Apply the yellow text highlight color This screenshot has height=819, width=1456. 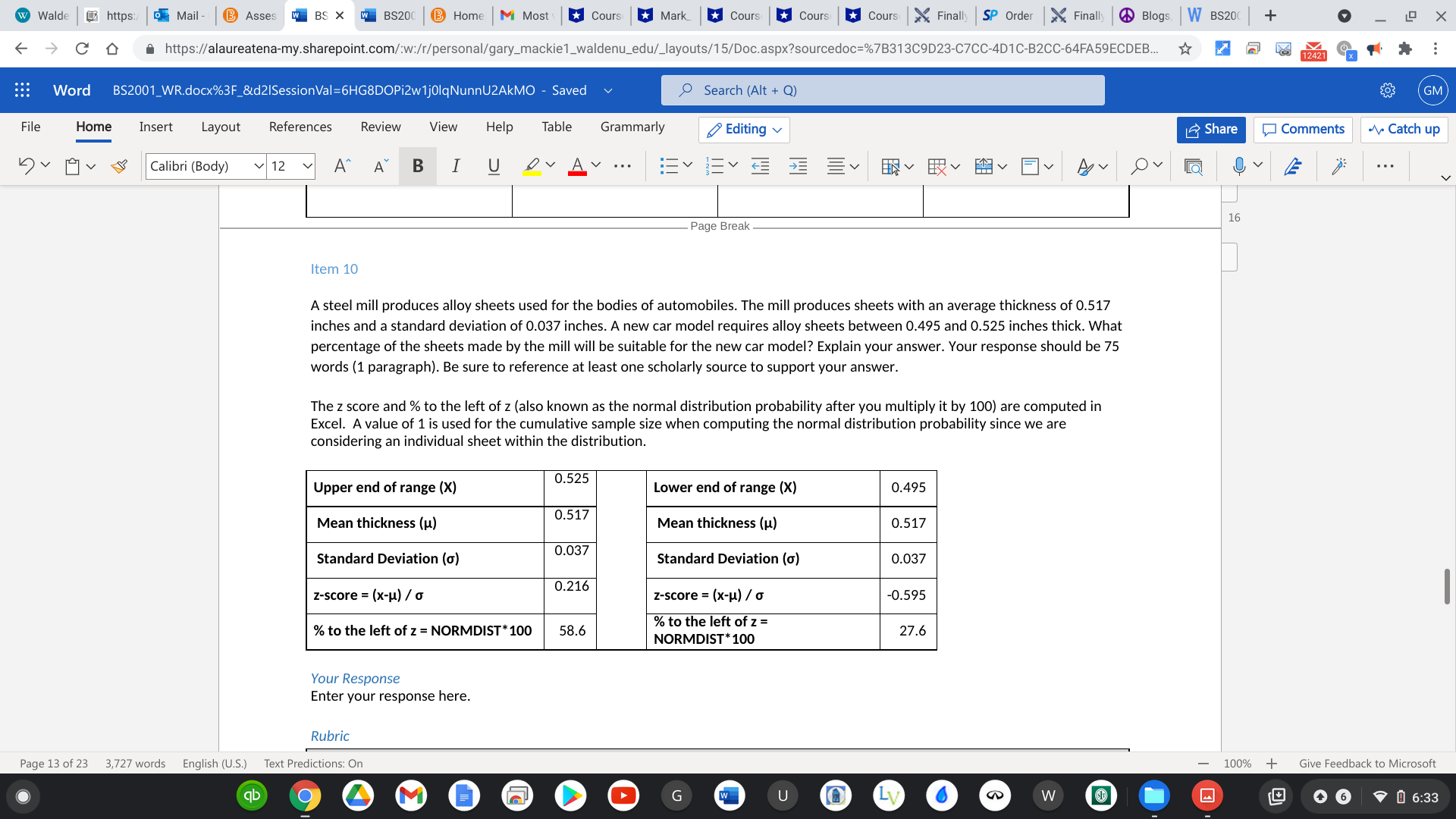[x=532, y=166]
